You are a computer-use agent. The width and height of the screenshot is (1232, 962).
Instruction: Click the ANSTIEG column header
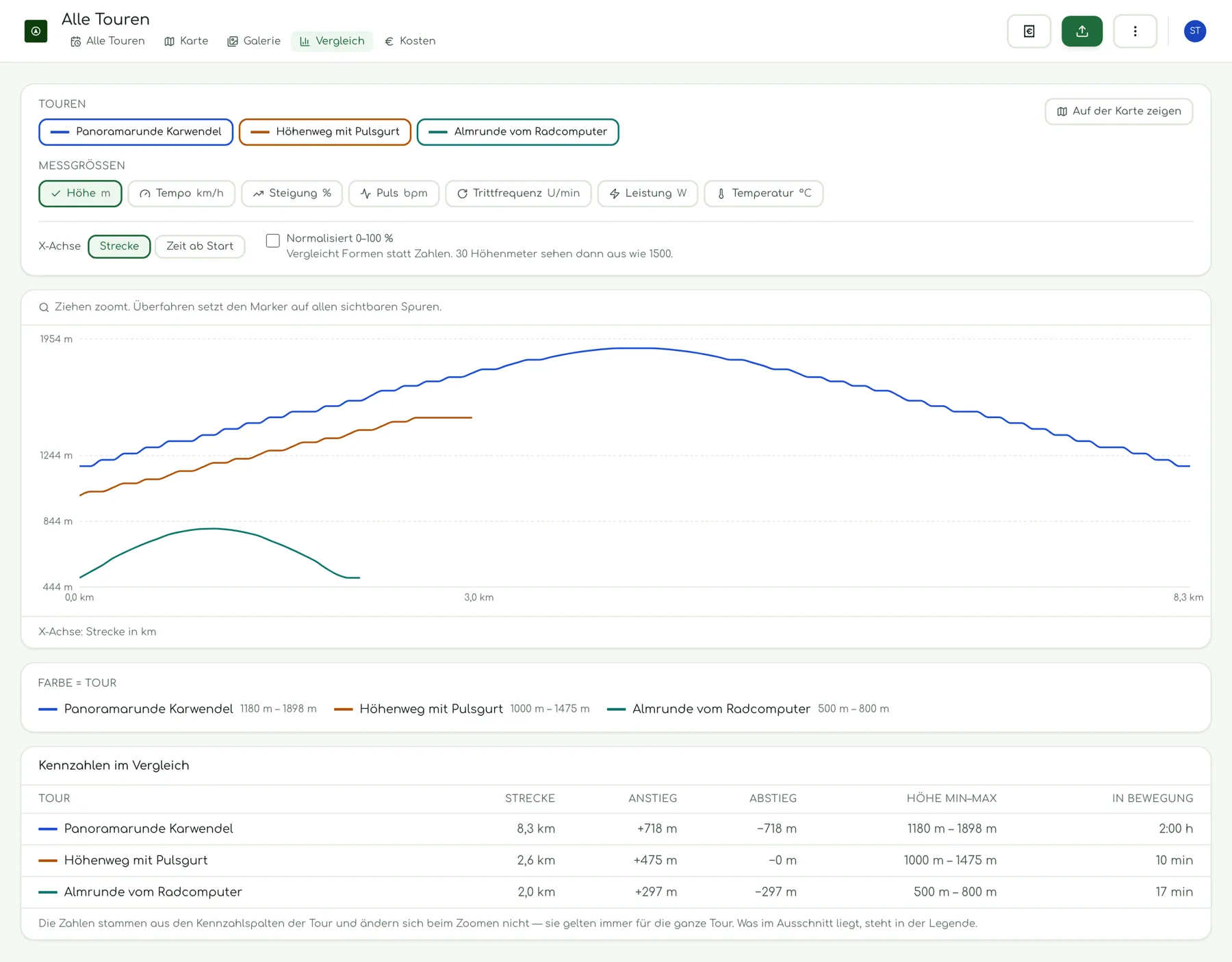pos(652,798)
